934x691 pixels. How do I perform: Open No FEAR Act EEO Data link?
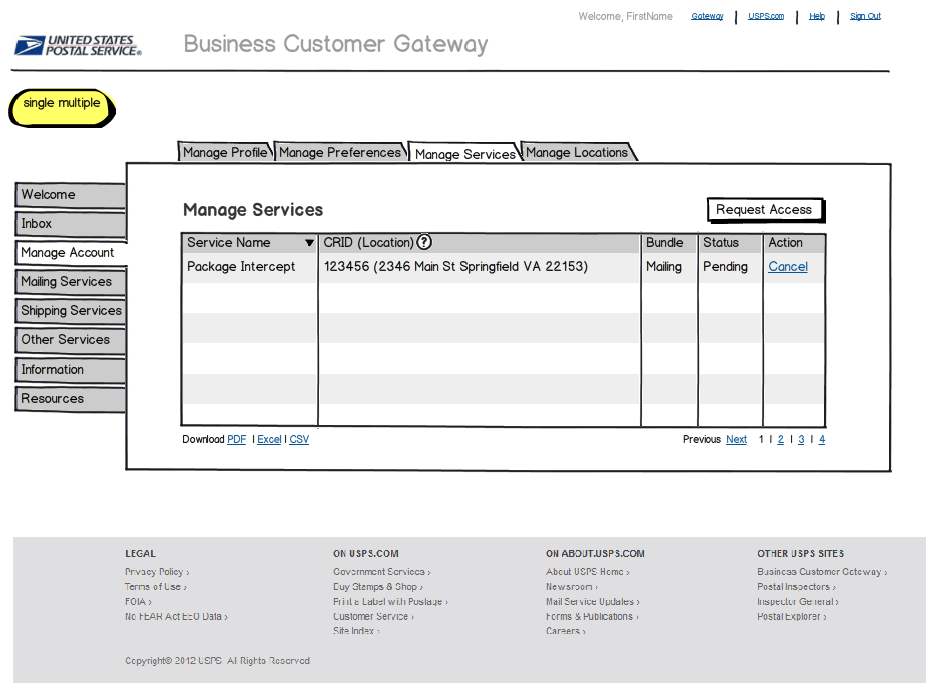[176, 617]
